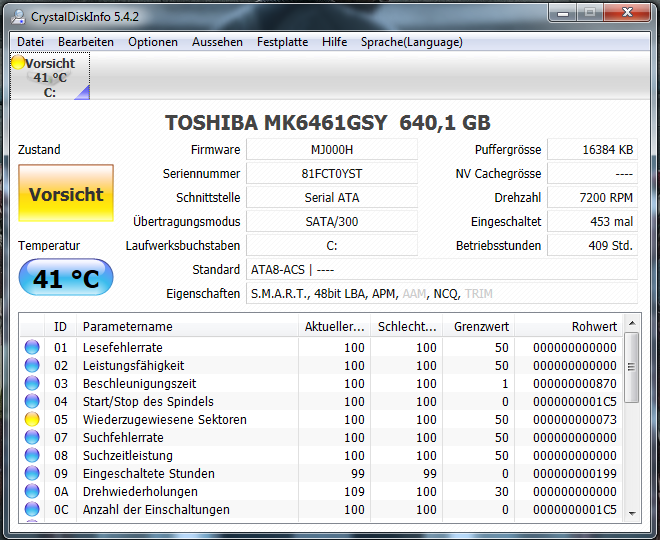The width and height of the screenshot is (661, 540).
Task: Click the Aktueller... column header
Action: coord(334,327)
